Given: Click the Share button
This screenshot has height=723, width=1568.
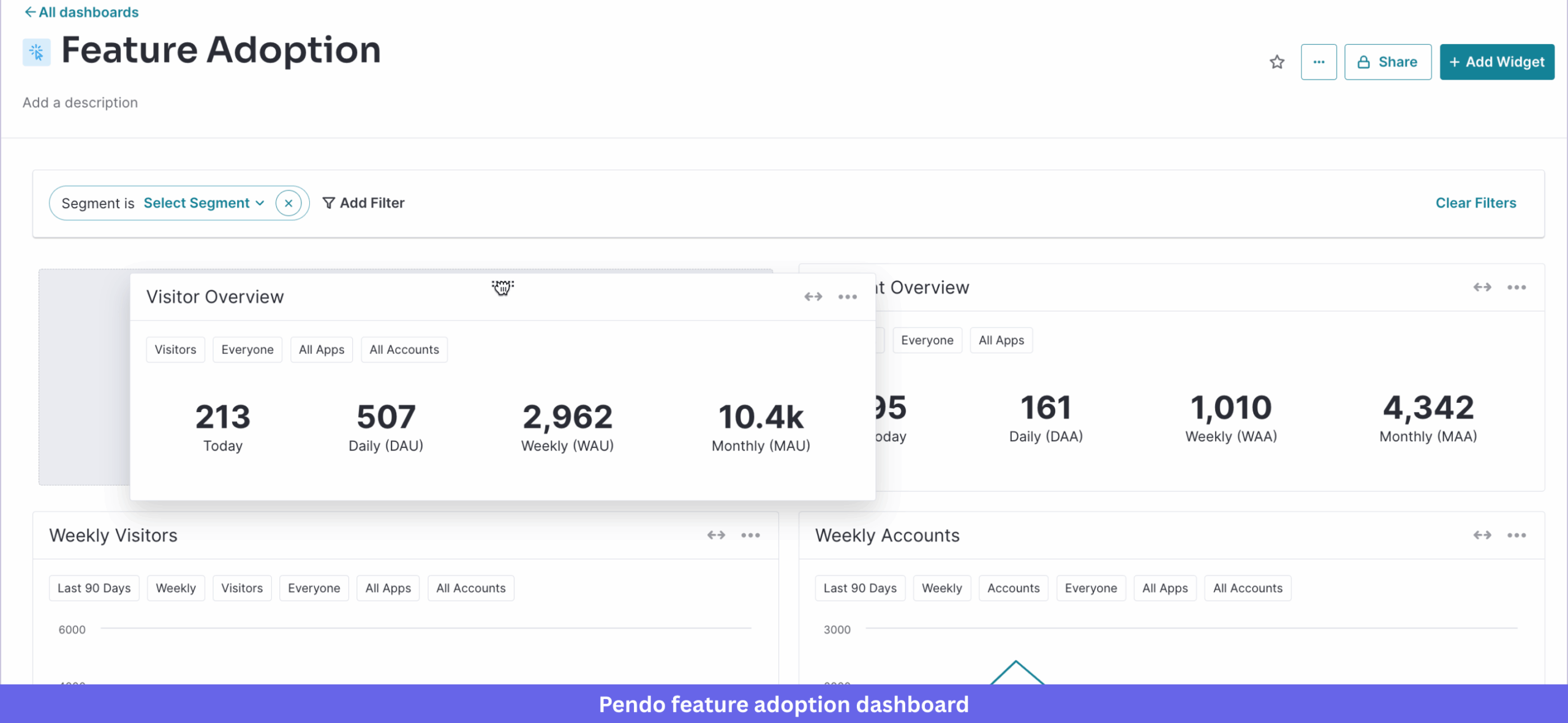Looking at the screenshot, I should tap(1387, 62).
